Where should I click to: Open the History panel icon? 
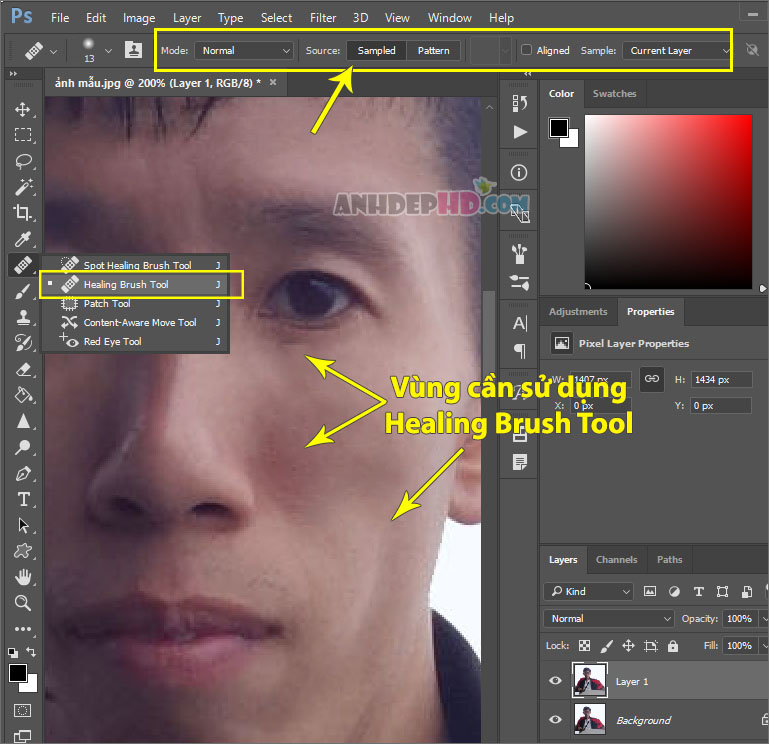click(519, 103)
